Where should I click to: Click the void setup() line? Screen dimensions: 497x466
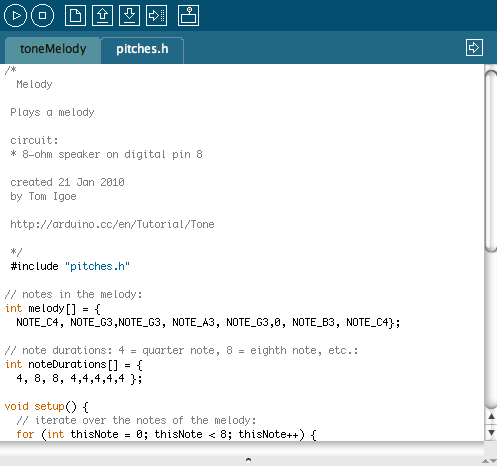[47, 407]
